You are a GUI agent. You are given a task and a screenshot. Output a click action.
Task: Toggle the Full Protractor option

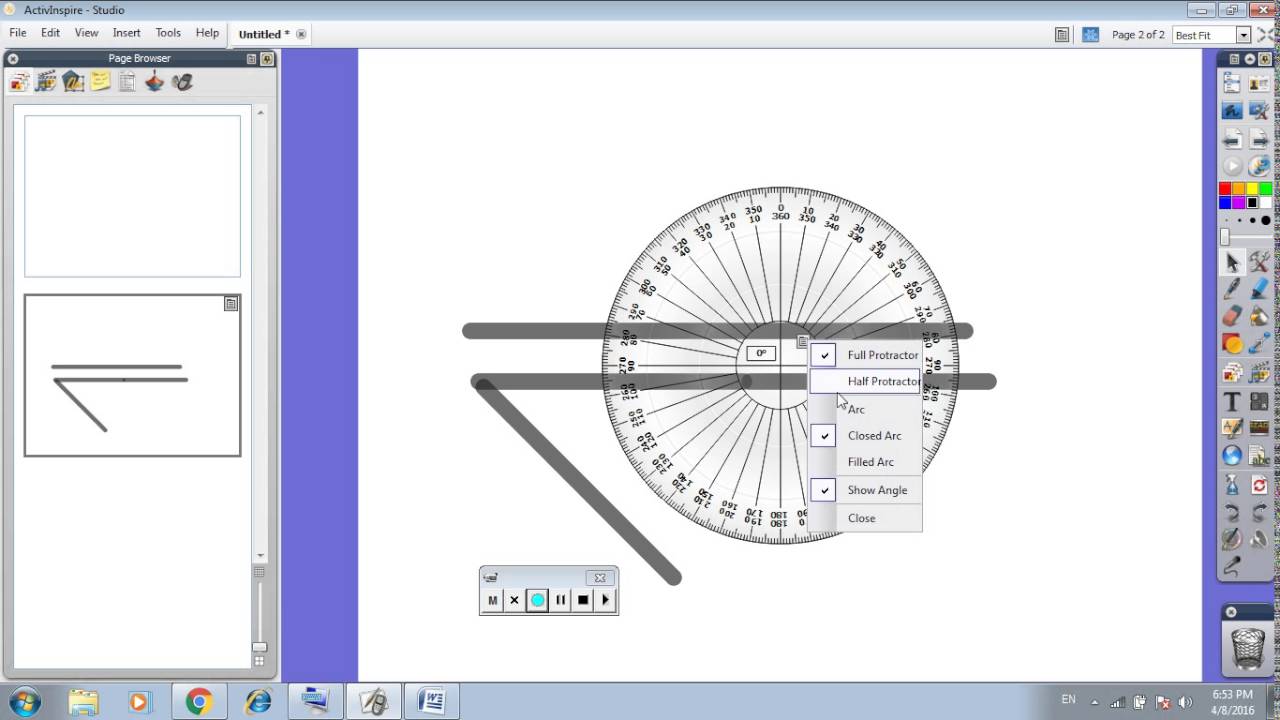click(x=865, y=354)
